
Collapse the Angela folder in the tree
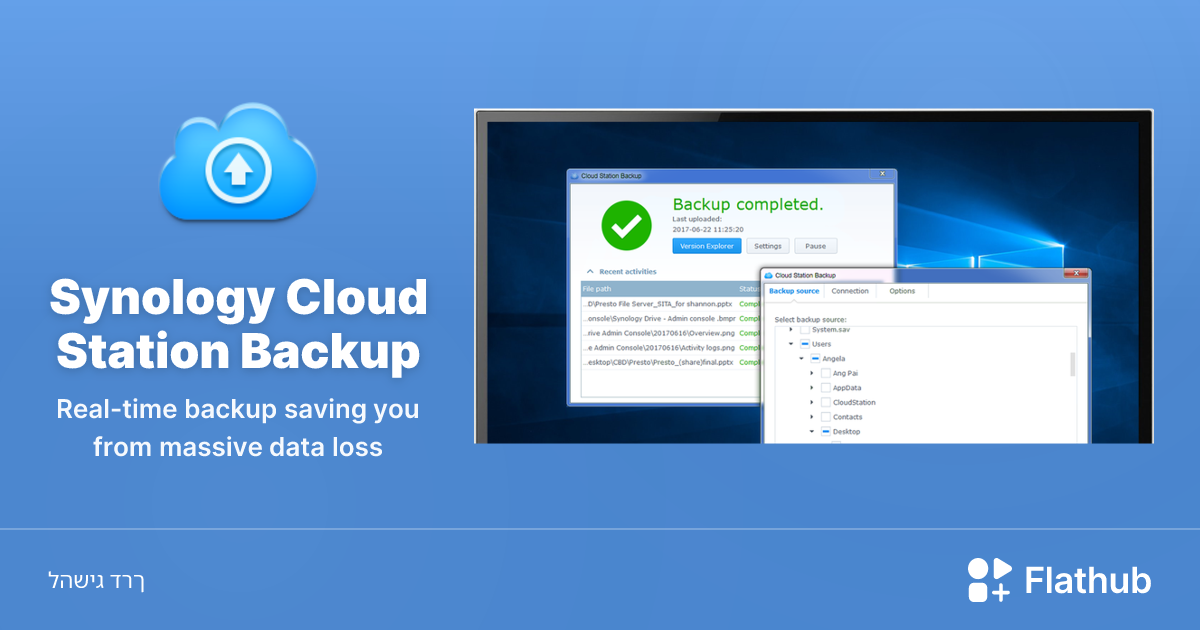click(x=801, y=359)
